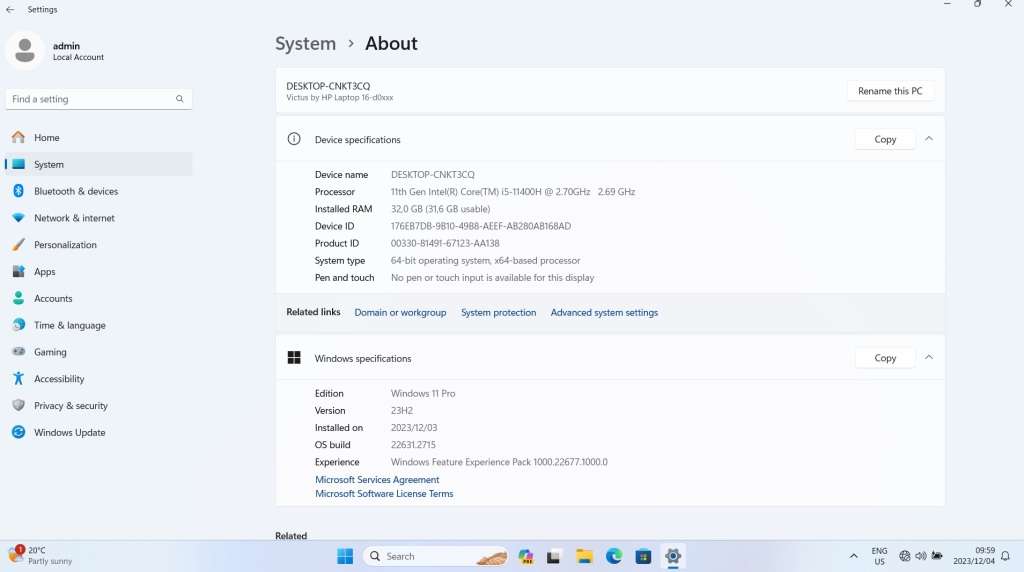The height and width of the screenshot is (572, 1024).
Task: Collapse the Windows specifications section
Action: click(x=929, y=358)
